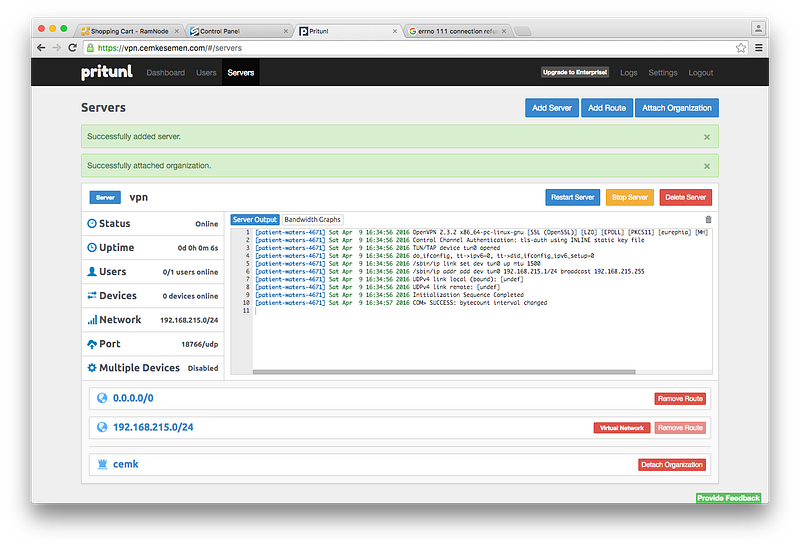This screenshot has width=800, height=548.
Task: Bookmark page with the star icon
Action: coord(741,48)
